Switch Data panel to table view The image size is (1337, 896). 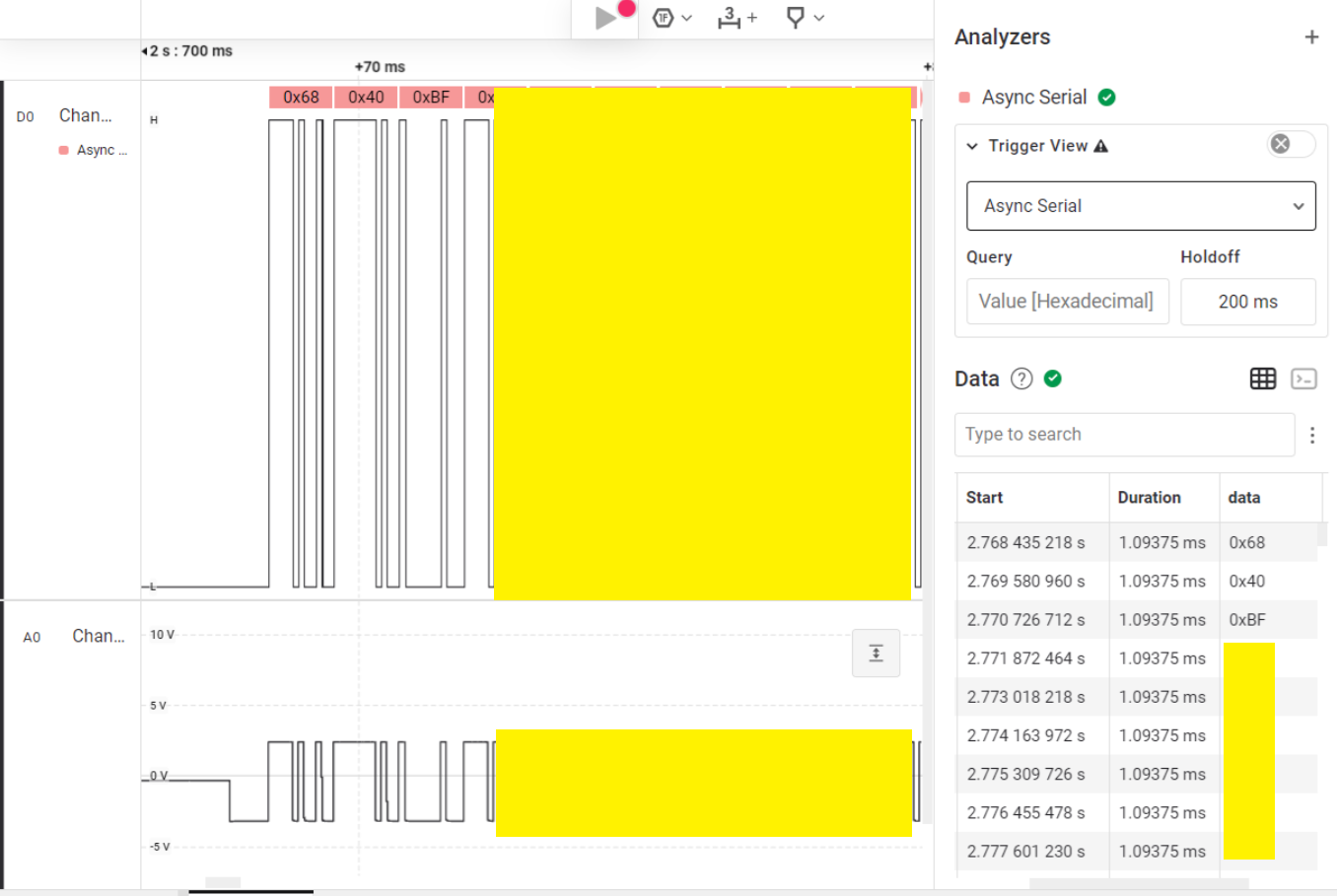point(1262,379)
